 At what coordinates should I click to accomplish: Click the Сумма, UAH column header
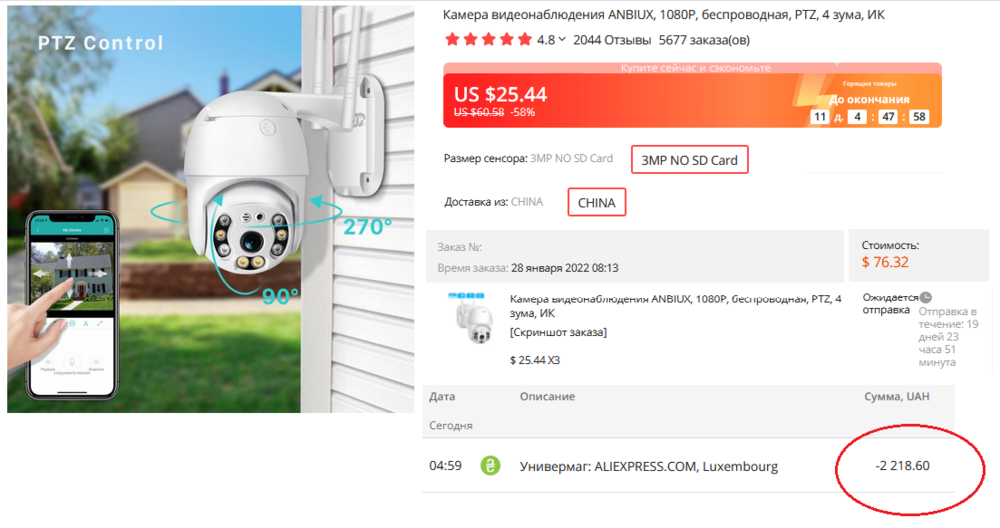tap(896, 397)
